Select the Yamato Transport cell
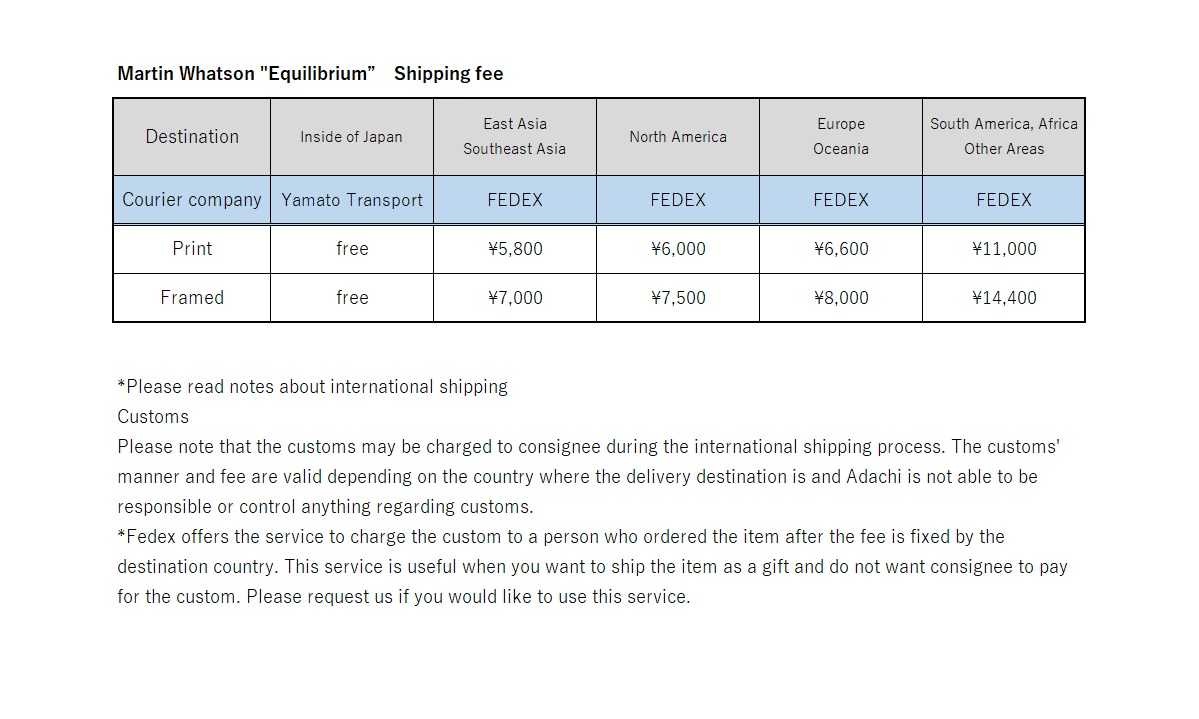Viewport: 1199px width, 719px height. (352, 200)
